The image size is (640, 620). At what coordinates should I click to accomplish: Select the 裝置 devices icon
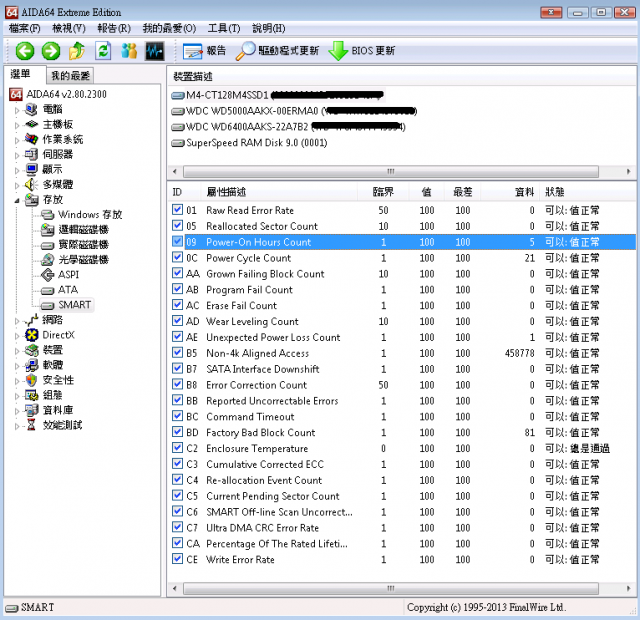click(31, 350)
